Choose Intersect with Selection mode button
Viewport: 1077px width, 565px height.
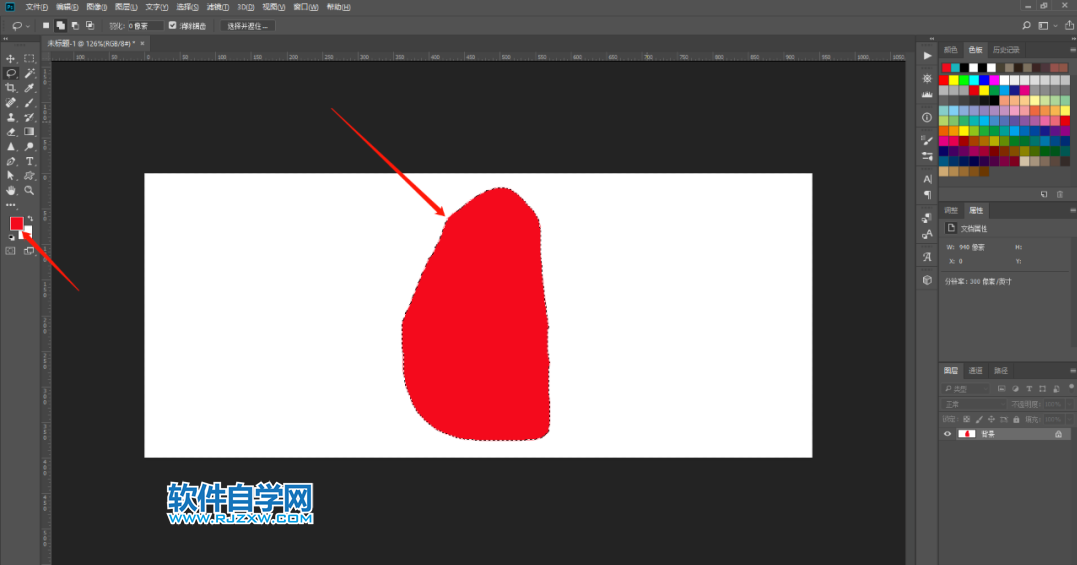click(90, 25)
